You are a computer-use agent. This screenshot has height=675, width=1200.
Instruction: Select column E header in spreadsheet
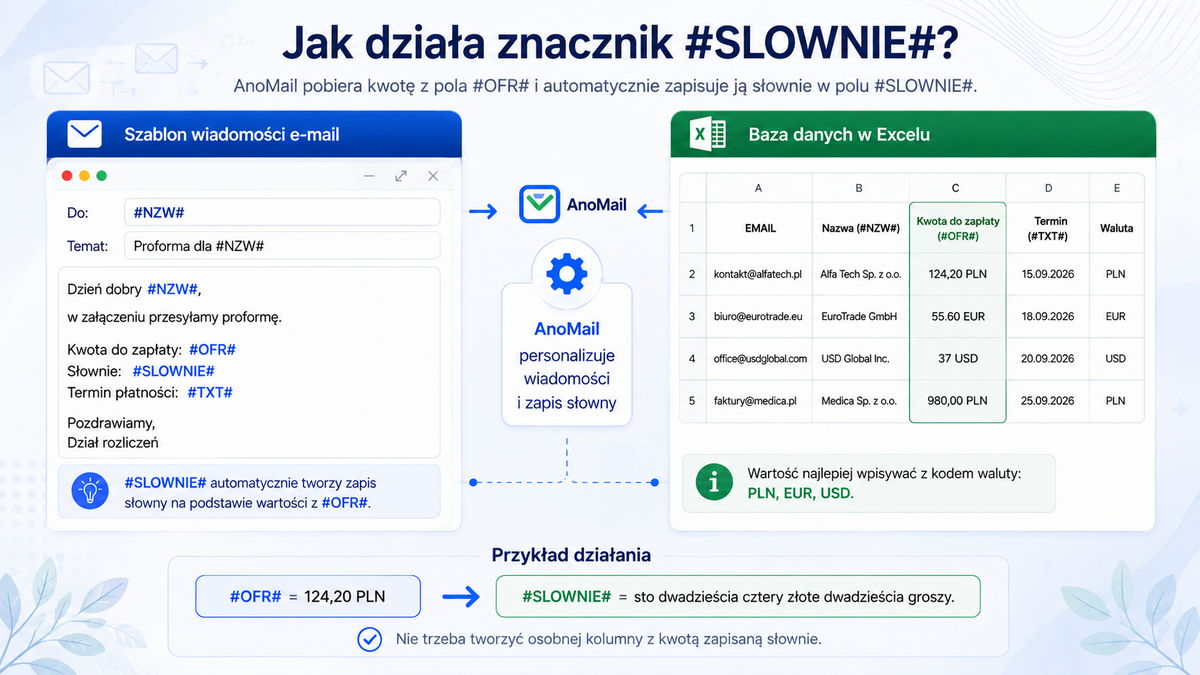pos(1116,188)
